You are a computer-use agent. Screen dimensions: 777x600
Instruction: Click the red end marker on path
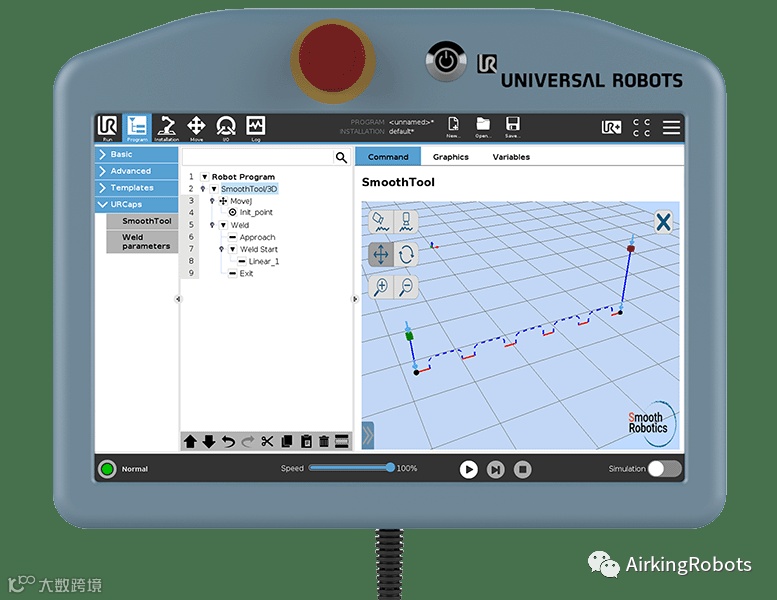631,248
